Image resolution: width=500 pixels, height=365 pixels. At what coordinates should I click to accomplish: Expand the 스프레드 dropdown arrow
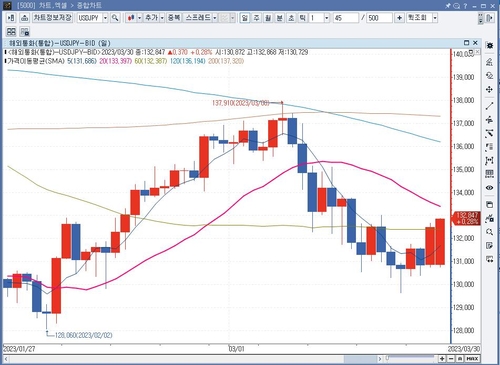(x=215, y=18)
